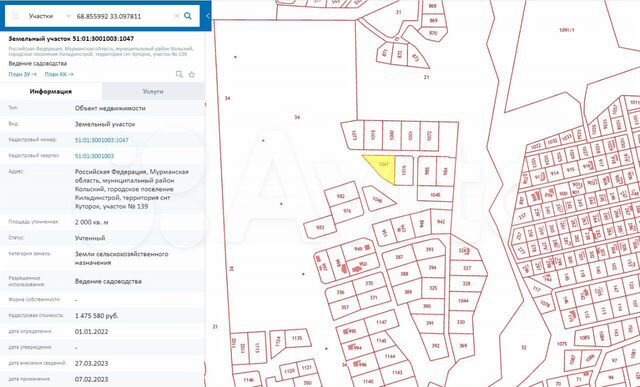This screenshot has width=640, height=387.
Task: Click in the coordinates search input
Action: 122,16
